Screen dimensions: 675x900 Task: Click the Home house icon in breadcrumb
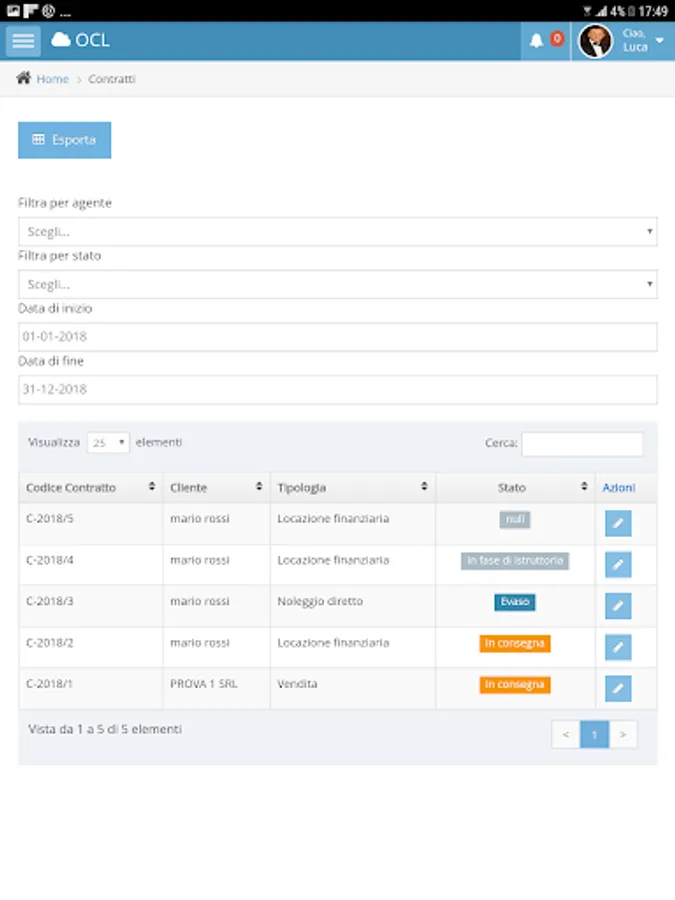click(x=24, y=78)
